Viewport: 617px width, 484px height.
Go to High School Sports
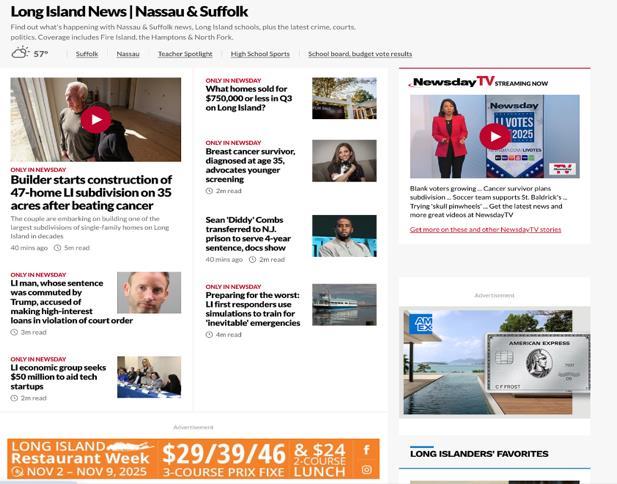[260, 54]
